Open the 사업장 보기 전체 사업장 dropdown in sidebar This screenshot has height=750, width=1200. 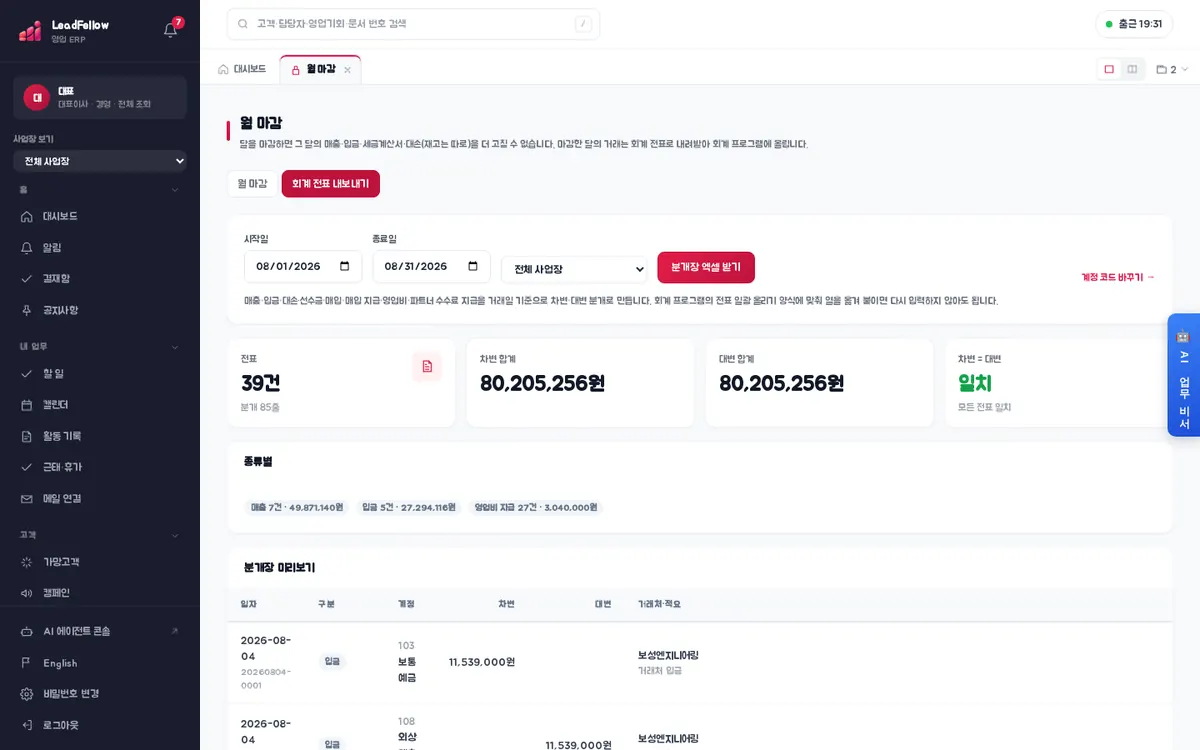(100, 161)
